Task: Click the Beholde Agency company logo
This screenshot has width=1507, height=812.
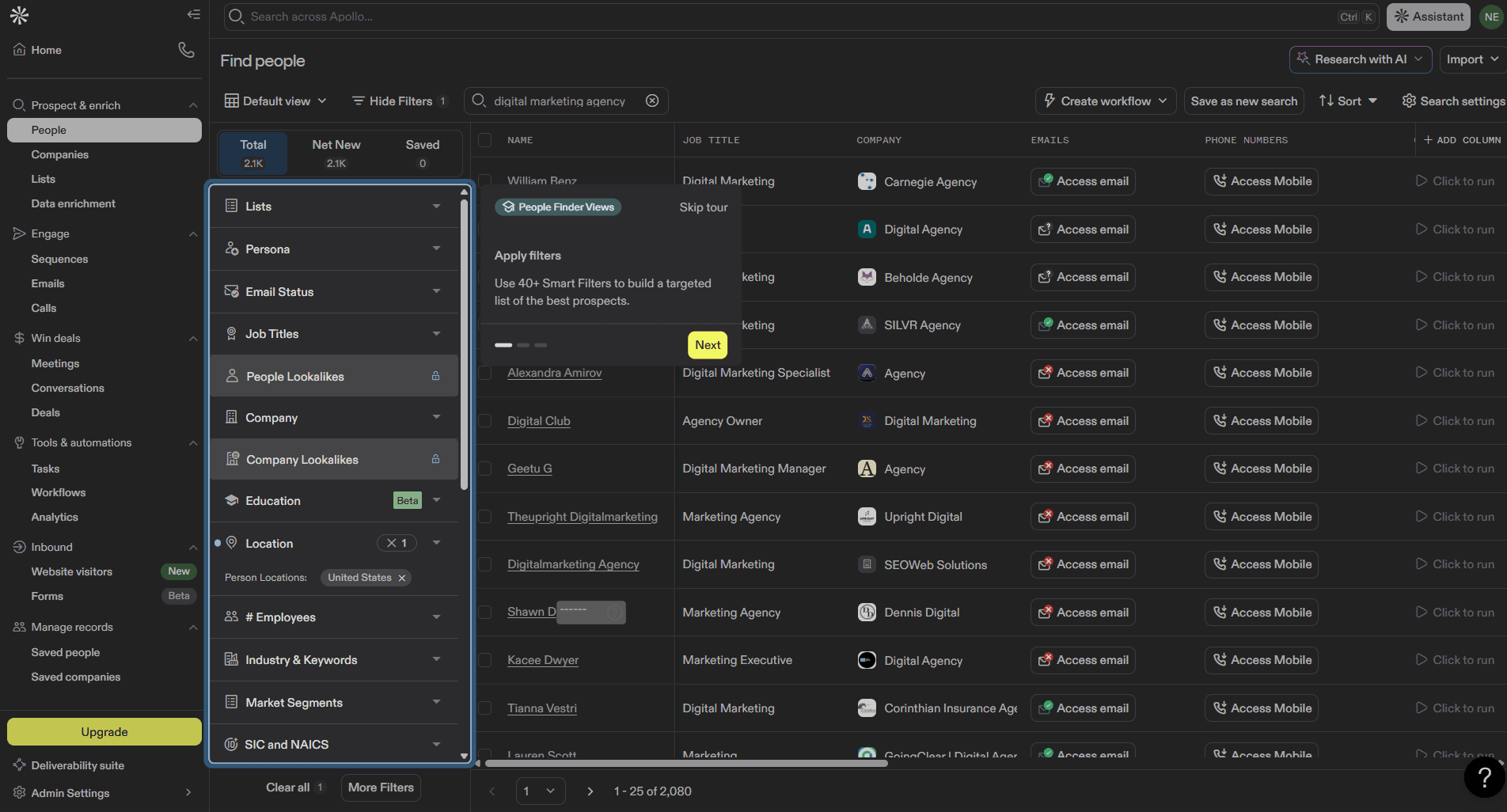Action: [x=867, y=277]
